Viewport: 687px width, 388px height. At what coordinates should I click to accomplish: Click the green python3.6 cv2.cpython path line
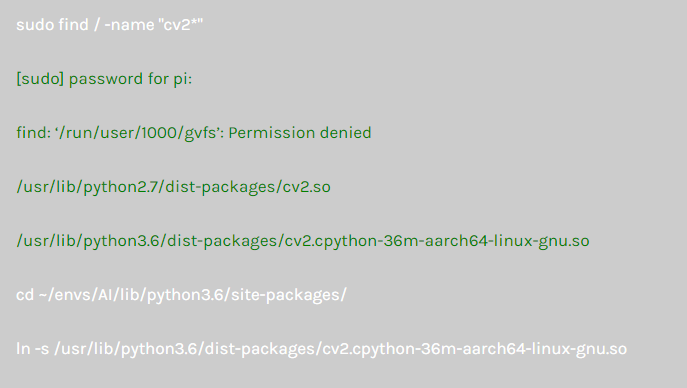pos(303,241)
